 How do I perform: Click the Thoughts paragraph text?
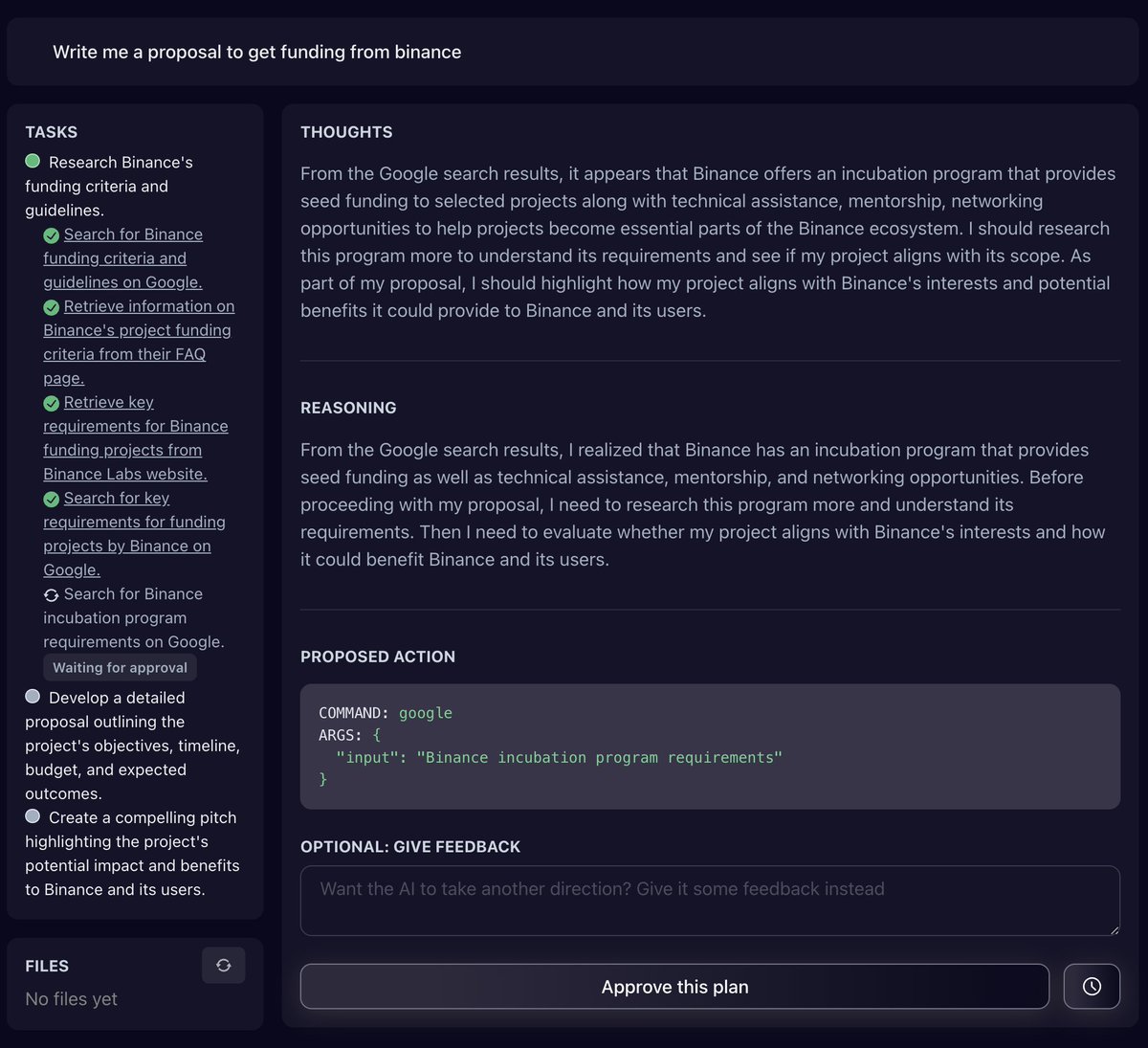coord(708,242)
